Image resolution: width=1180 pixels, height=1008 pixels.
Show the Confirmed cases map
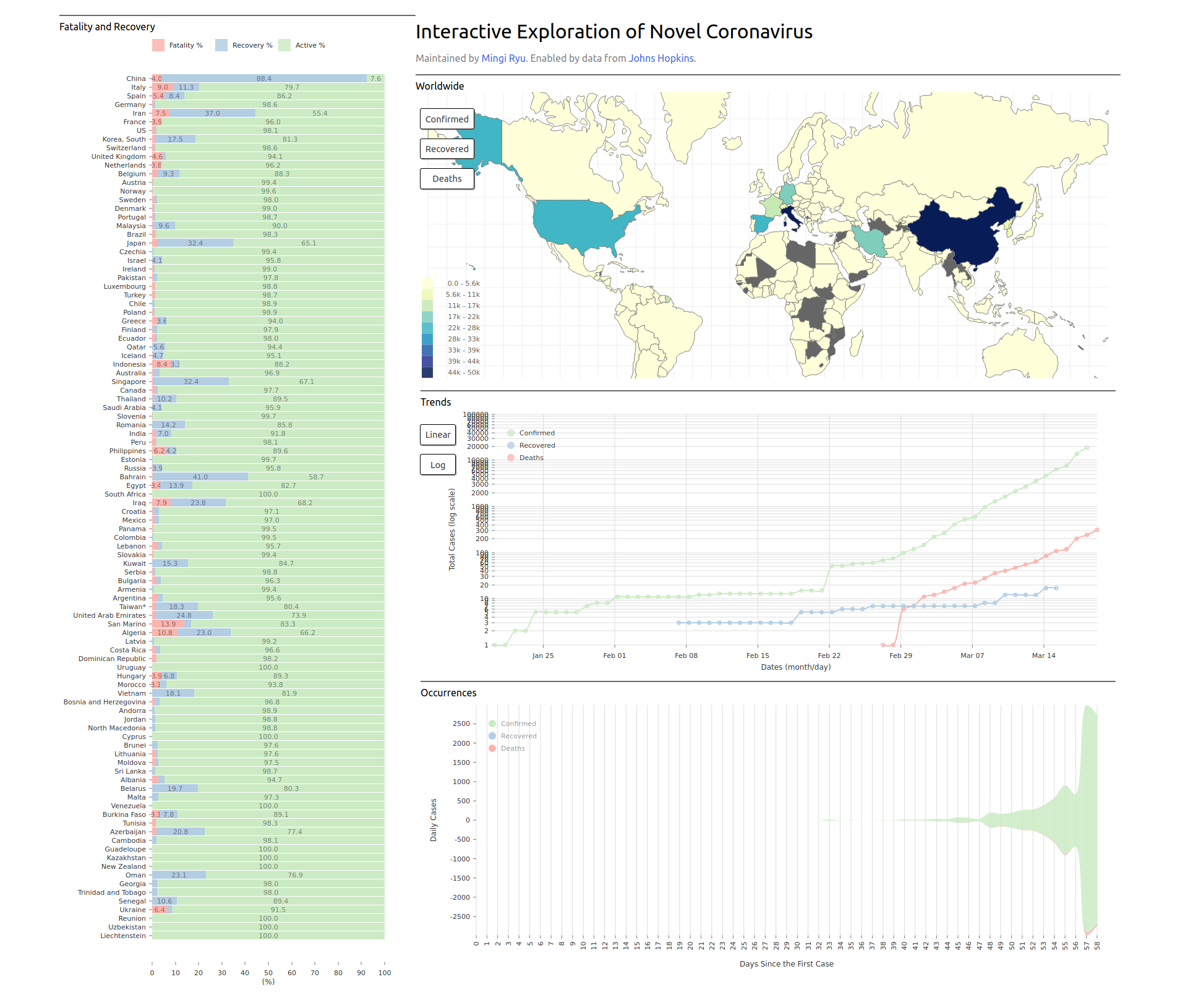[x=447, y=119]
